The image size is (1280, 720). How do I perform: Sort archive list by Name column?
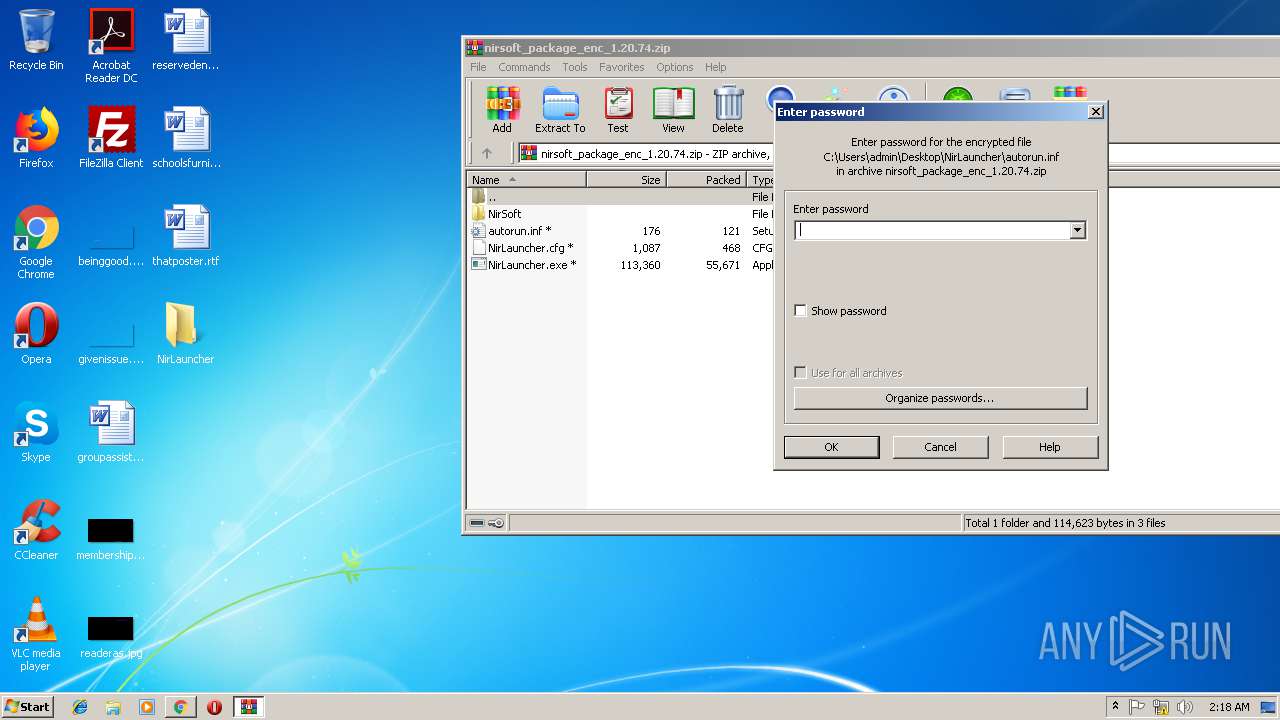point(527,180)
